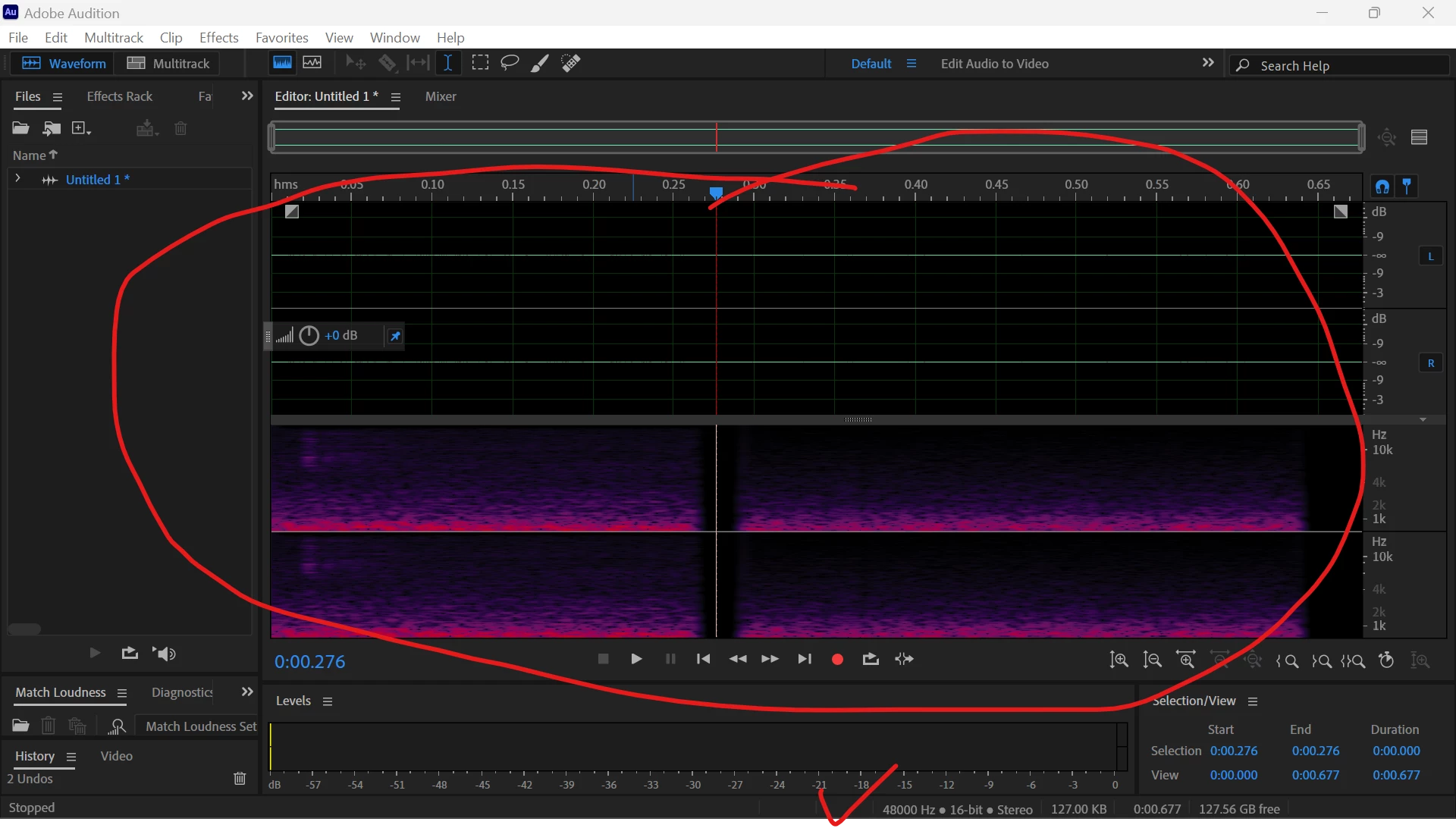Image resolution: width=1456 pixels, height=828 pixels.
Task: Switch to the Effects Rack tab
Action: [x=119, y=96]
